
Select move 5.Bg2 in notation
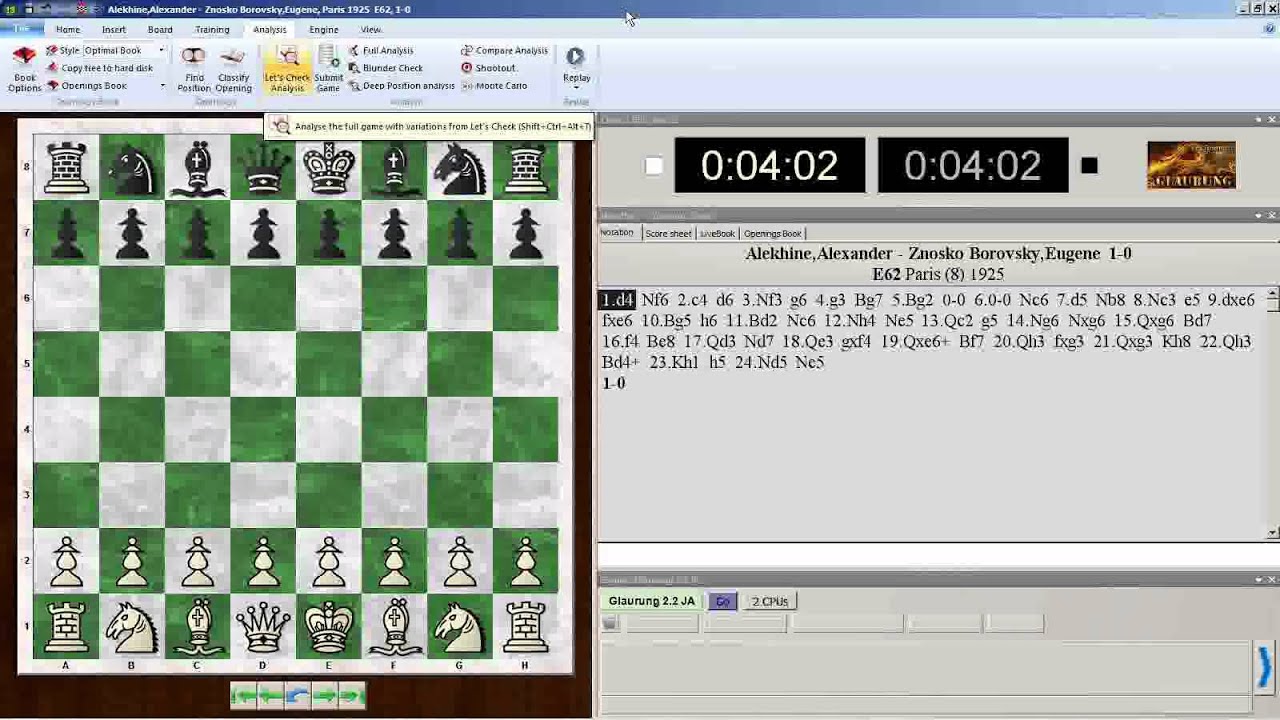coord(912,300)
